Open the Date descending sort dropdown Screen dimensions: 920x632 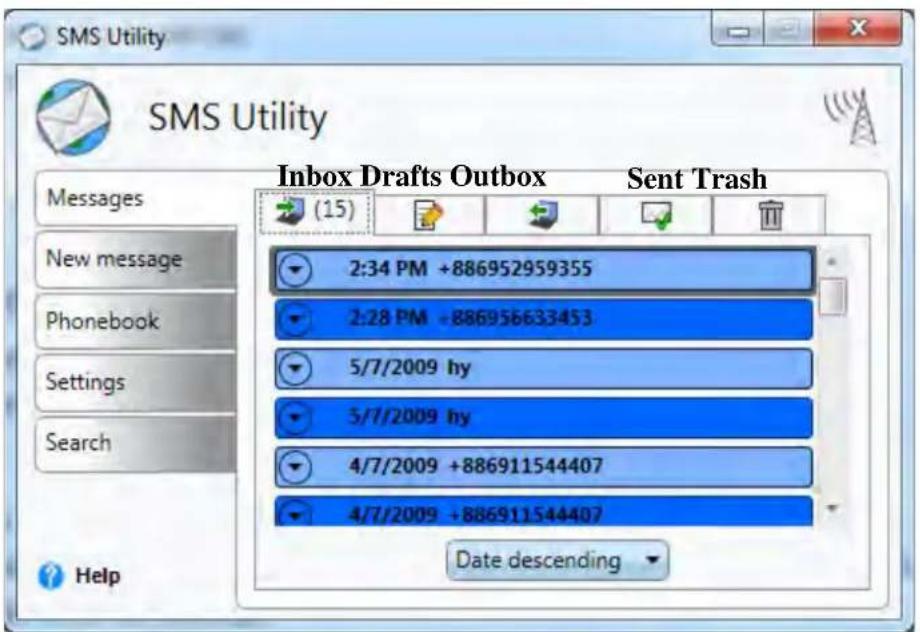point(557,560)
